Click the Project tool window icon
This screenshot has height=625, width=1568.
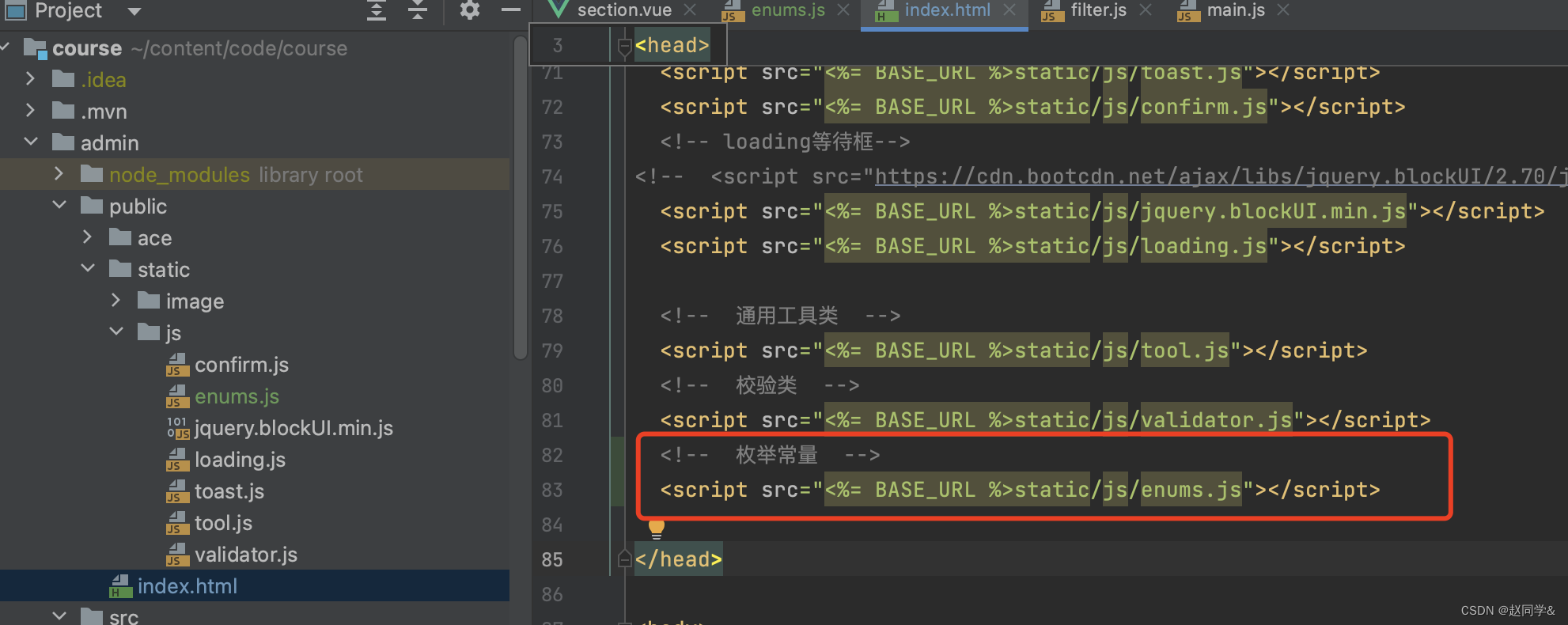pos(16,10)
